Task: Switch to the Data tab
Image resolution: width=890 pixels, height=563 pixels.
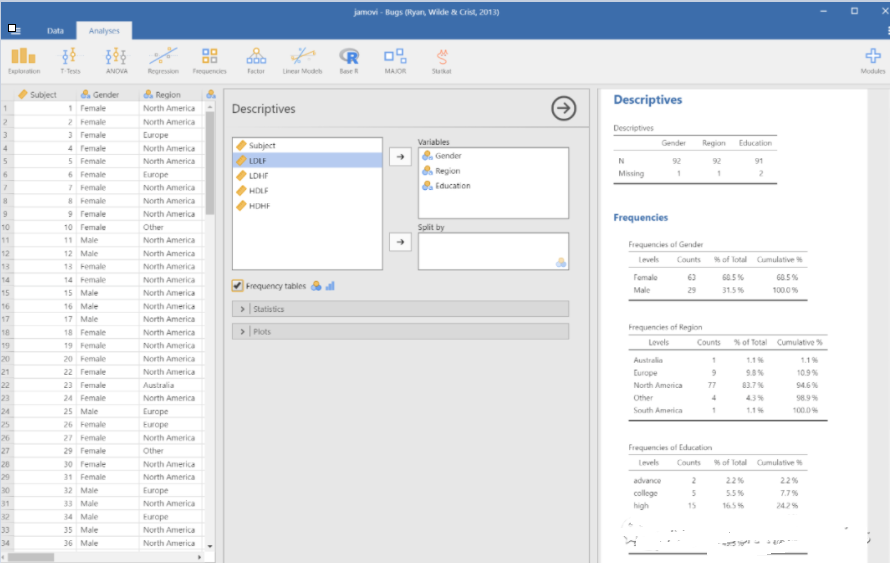Action: (x=55, y=31)
